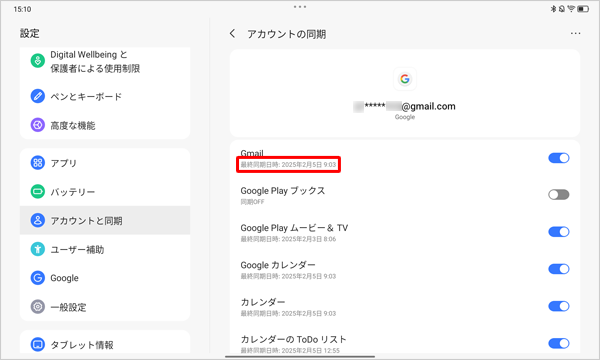
Task: Open the tablet information icon
Action: [38, 344]
